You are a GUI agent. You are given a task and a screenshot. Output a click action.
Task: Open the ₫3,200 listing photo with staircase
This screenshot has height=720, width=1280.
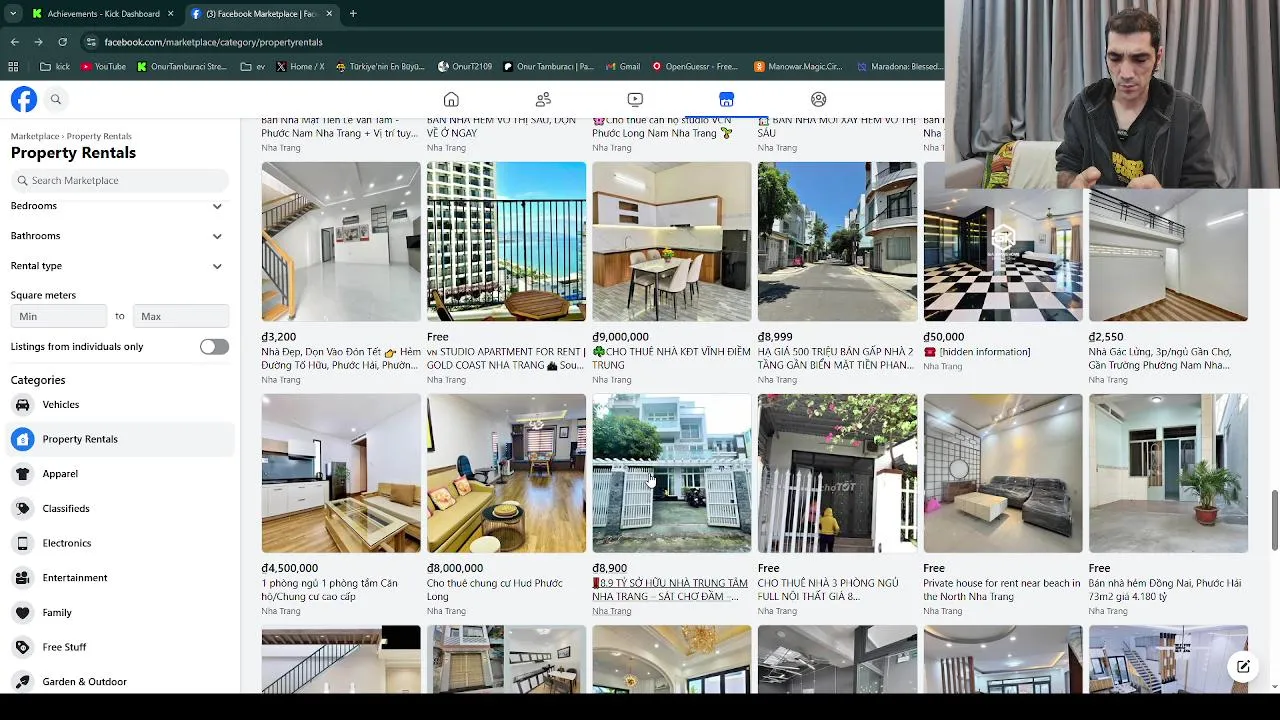coord(341,241)
